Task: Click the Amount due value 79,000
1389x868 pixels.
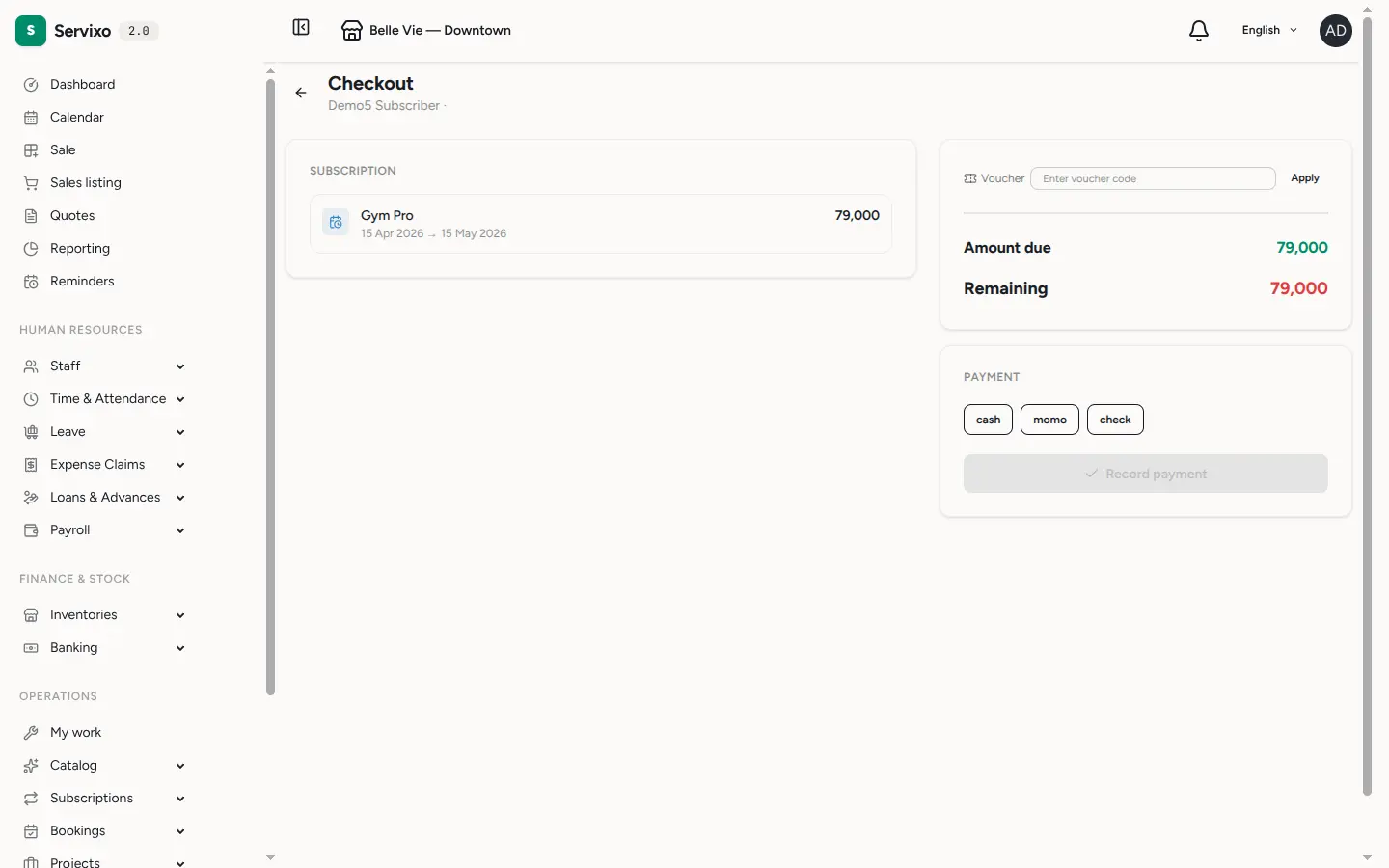Action: pos(1302,248)
